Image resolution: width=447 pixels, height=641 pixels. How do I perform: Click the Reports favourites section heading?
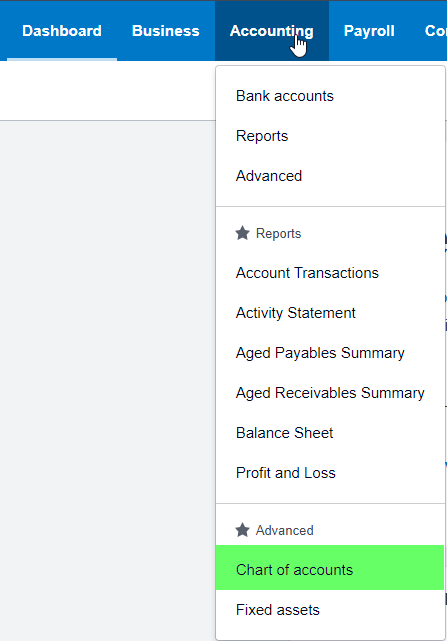tap(279, 233)
